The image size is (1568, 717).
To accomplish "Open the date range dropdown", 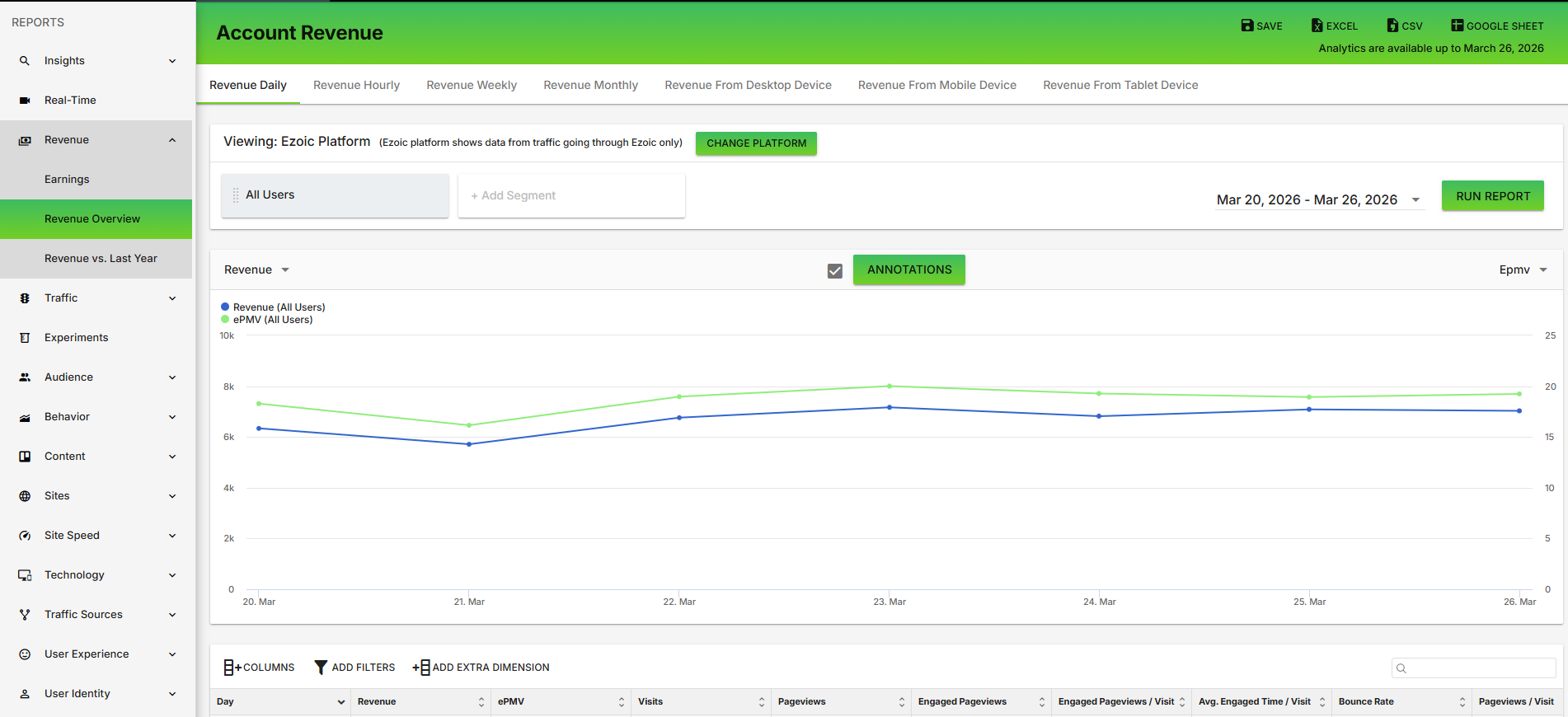I will click(1319, 200).
